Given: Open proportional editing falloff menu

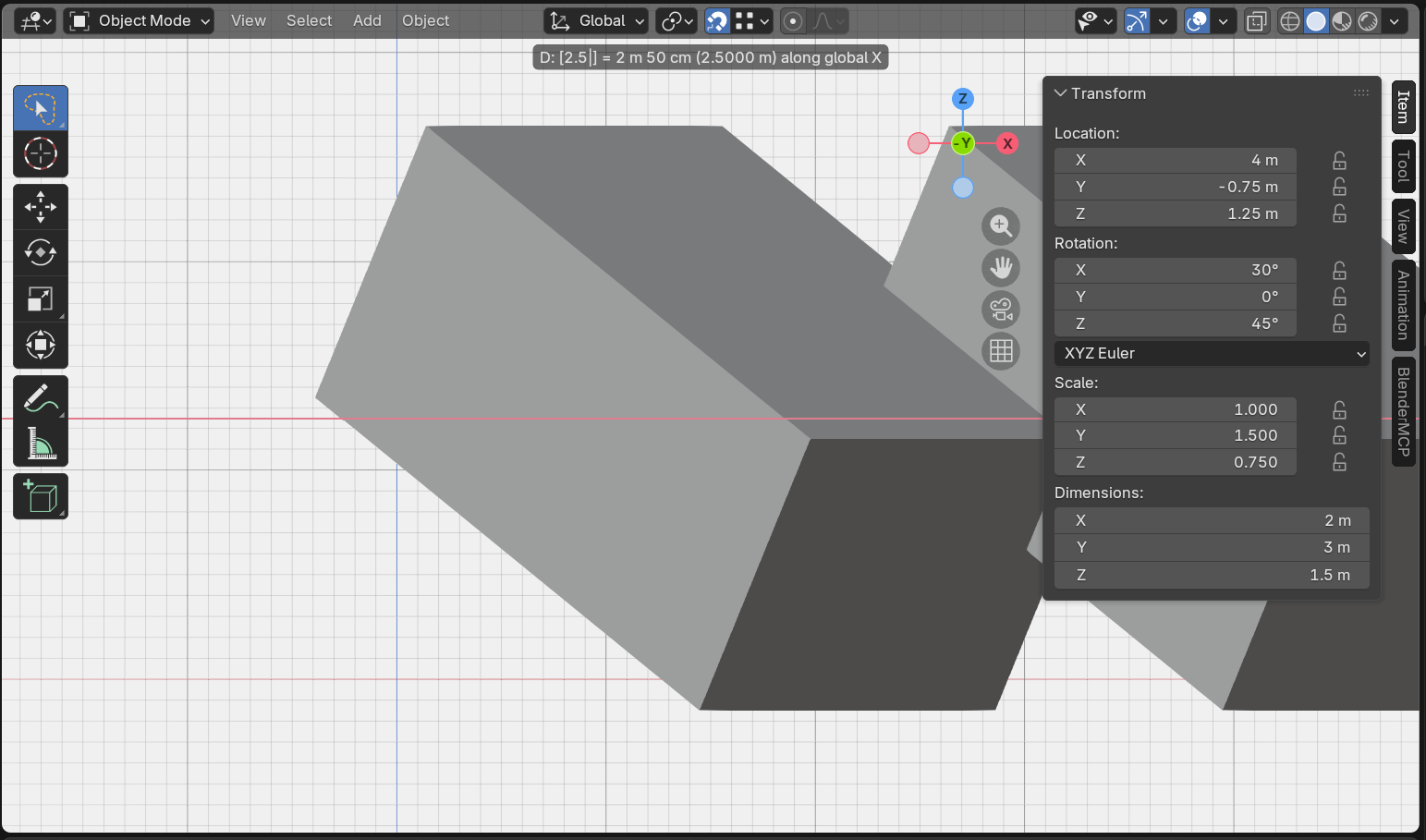Looking at the screenshot, I should [829, 20].
